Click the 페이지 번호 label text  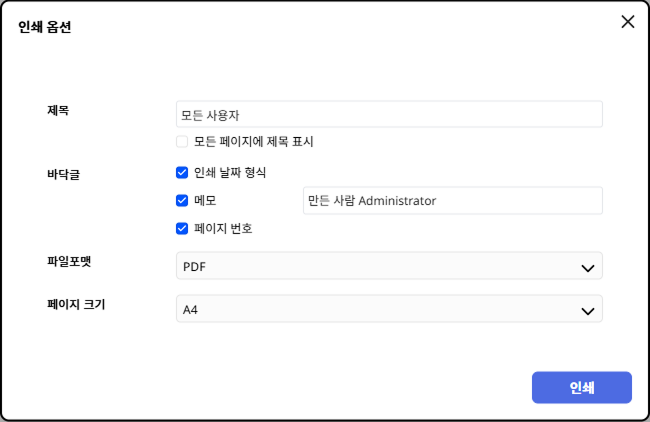pyautogui.click(x=223, y=228)
